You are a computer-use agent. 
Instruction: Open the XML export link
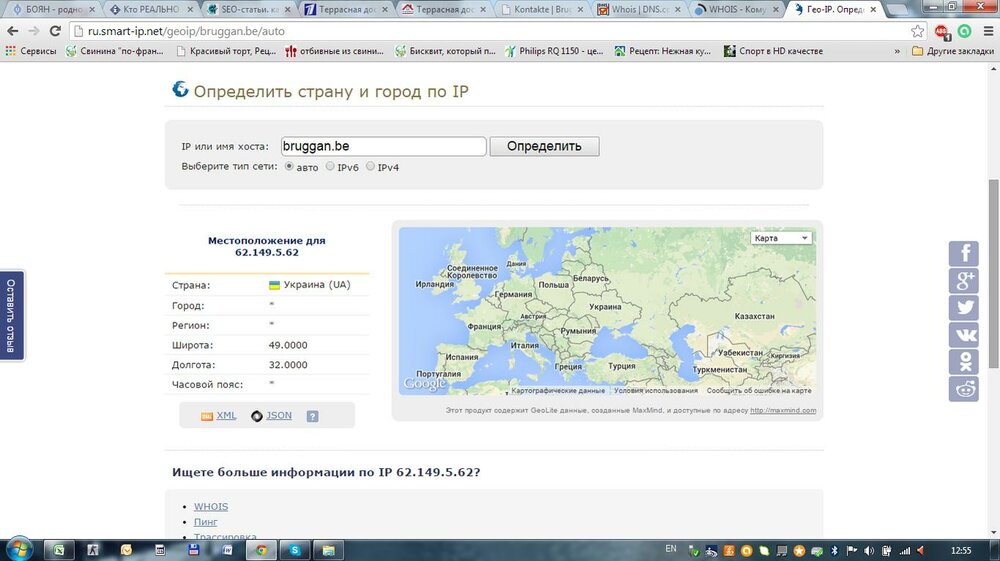pyautogui.click(x=226, y=416)
